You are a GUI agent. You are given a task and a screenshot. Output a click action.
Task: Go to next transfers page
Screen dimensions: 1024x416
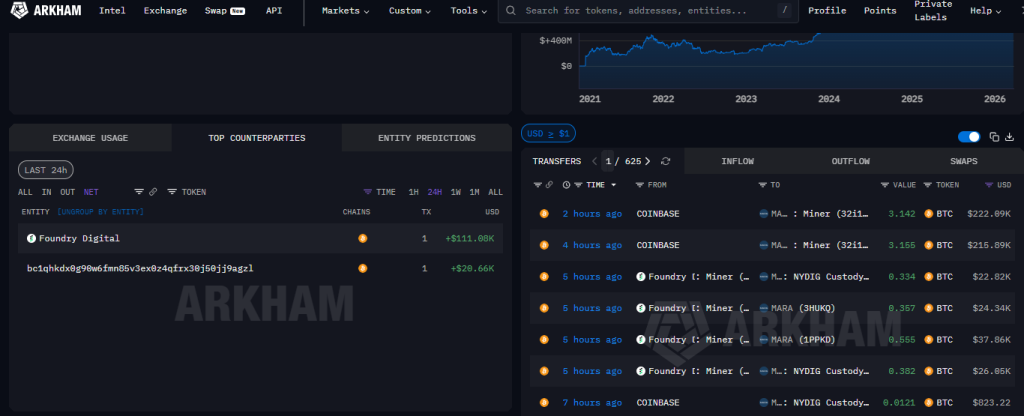click(x=647, y=161)
